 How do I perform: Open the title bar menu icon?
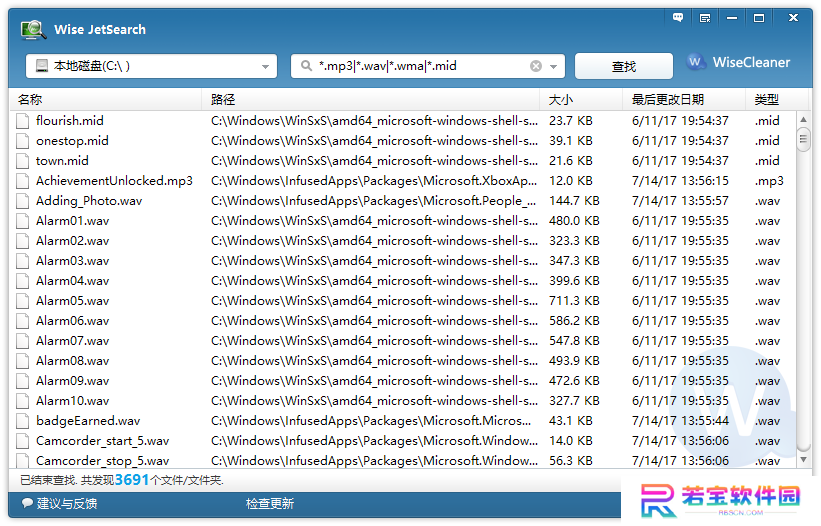coord(705,18)
